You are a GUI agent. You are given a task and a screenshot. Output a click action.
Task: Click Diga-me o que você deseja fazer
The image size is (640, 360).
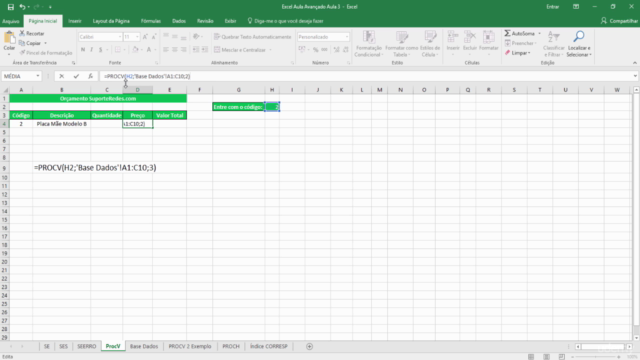[x=285, y=21]
